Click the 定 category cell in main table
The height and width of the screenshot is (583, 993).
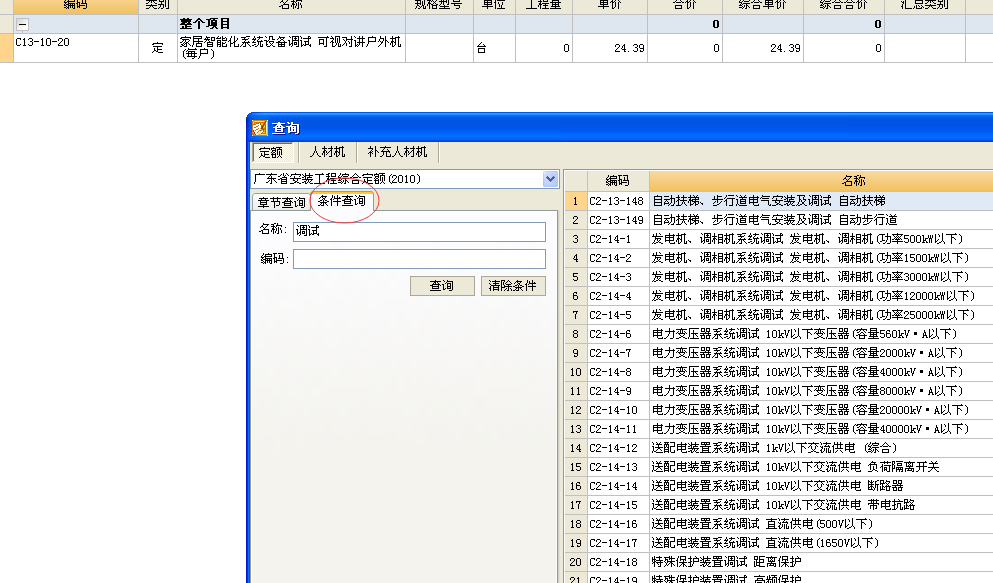click(x=158, y=48)
